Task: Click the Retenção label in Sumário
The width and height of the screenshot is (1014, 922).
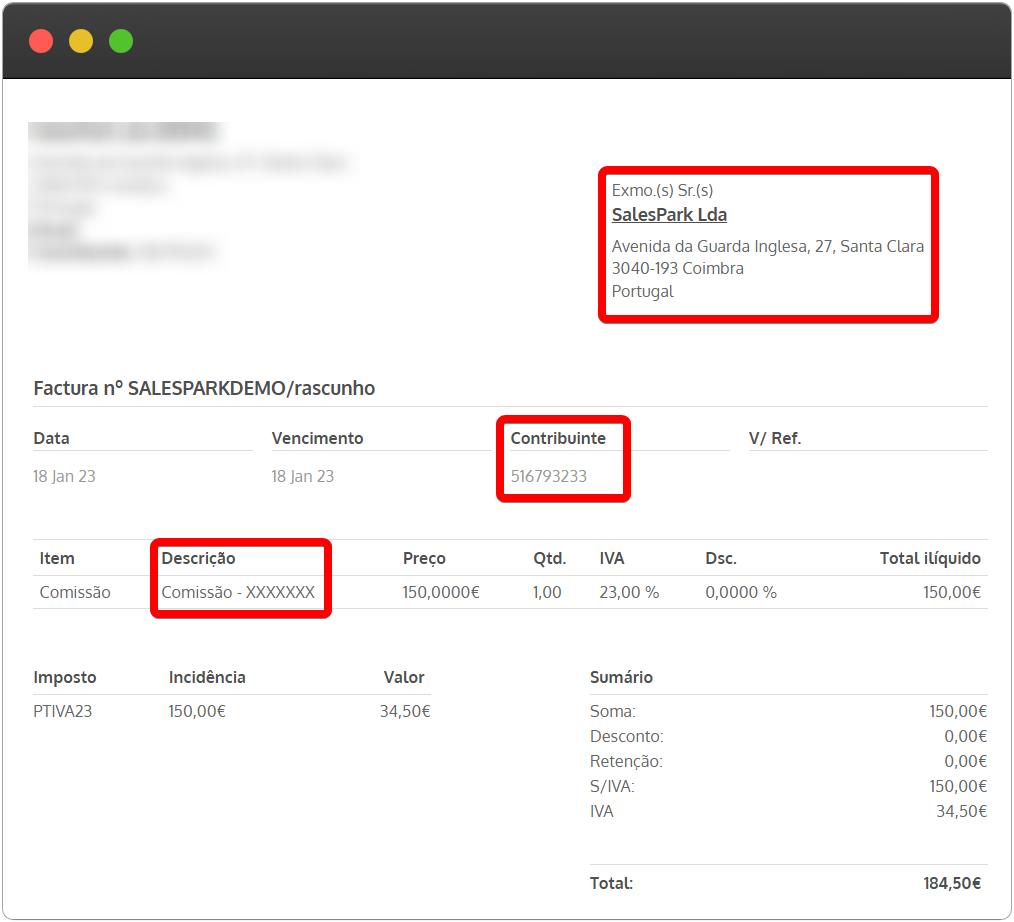Action: 626,761
